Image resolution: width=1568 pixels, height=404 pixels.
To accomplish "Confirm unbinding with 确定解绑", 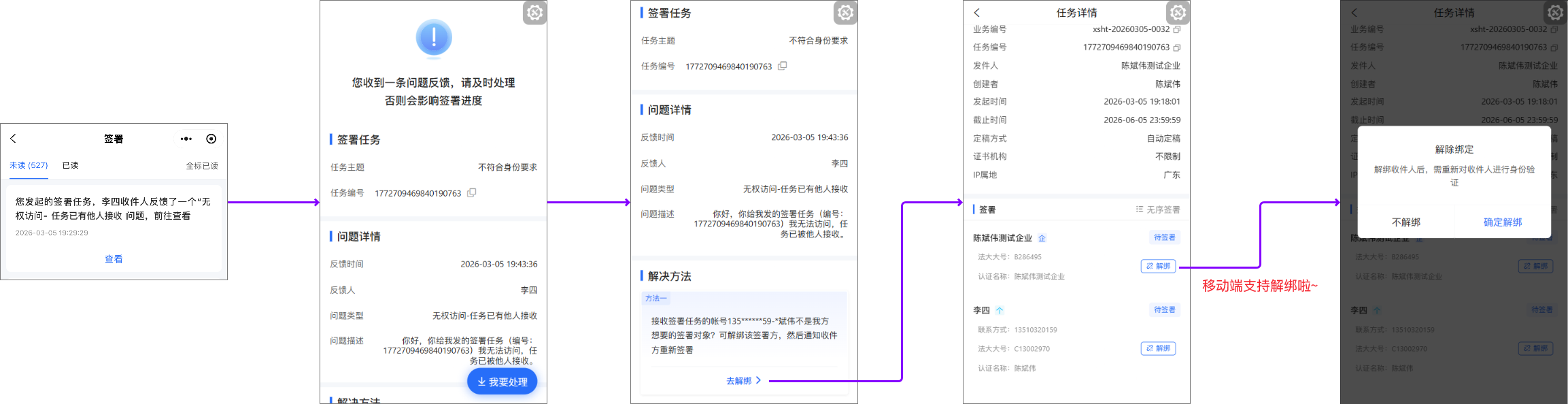I will coord(1502,222).
